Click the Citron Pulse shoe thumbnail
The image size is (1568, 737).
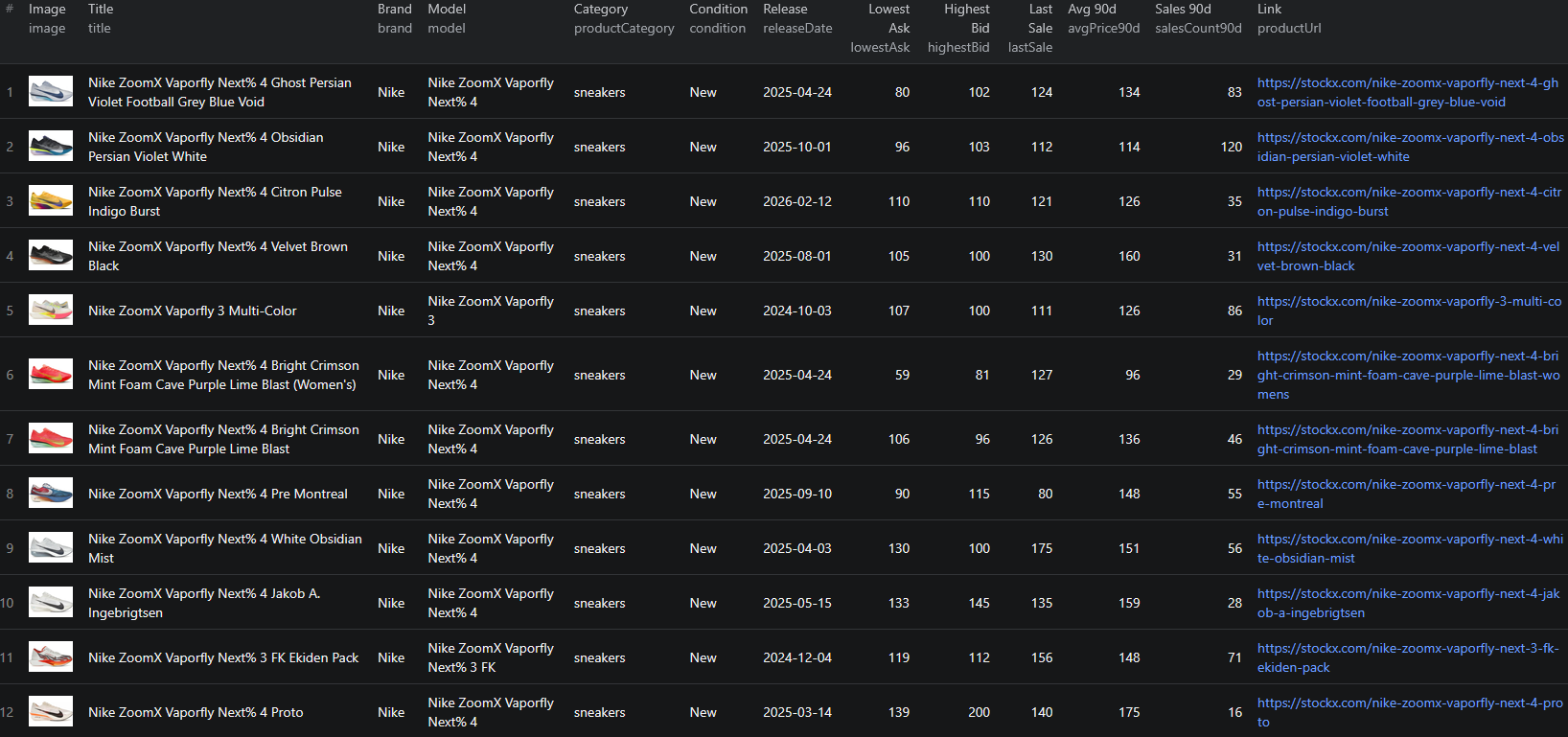pyautogui.click(x=51, y=201)
